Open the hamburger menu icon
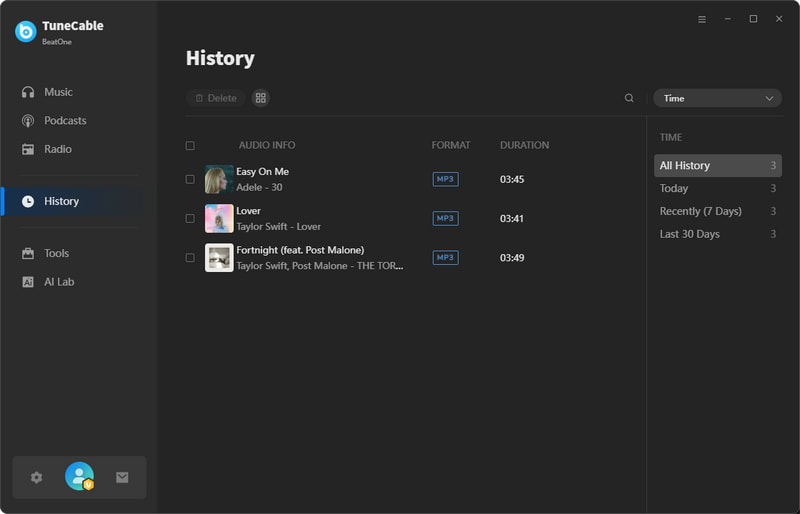The height and width of the screenshot is (514, 800). pos(702,19)
